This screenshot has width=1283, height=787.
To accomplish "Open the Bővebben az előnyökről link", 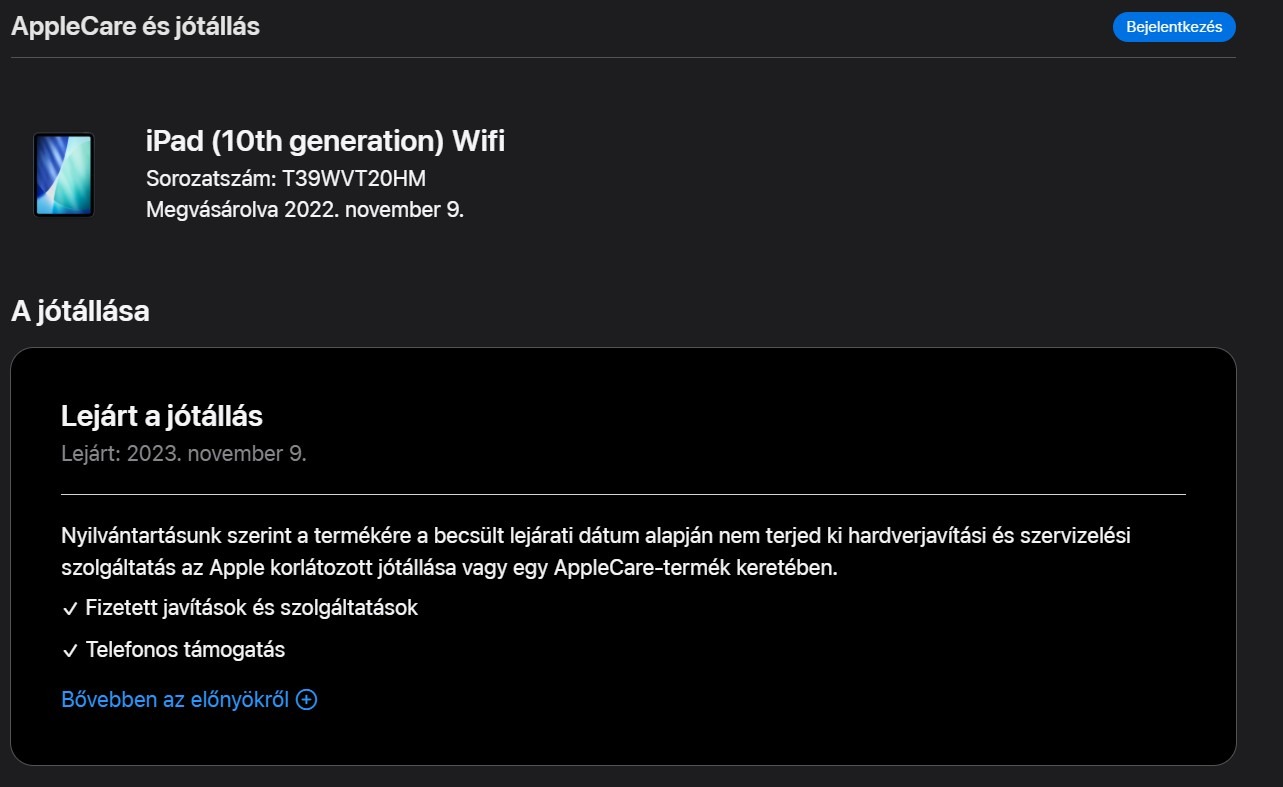I will coord(175,700).
